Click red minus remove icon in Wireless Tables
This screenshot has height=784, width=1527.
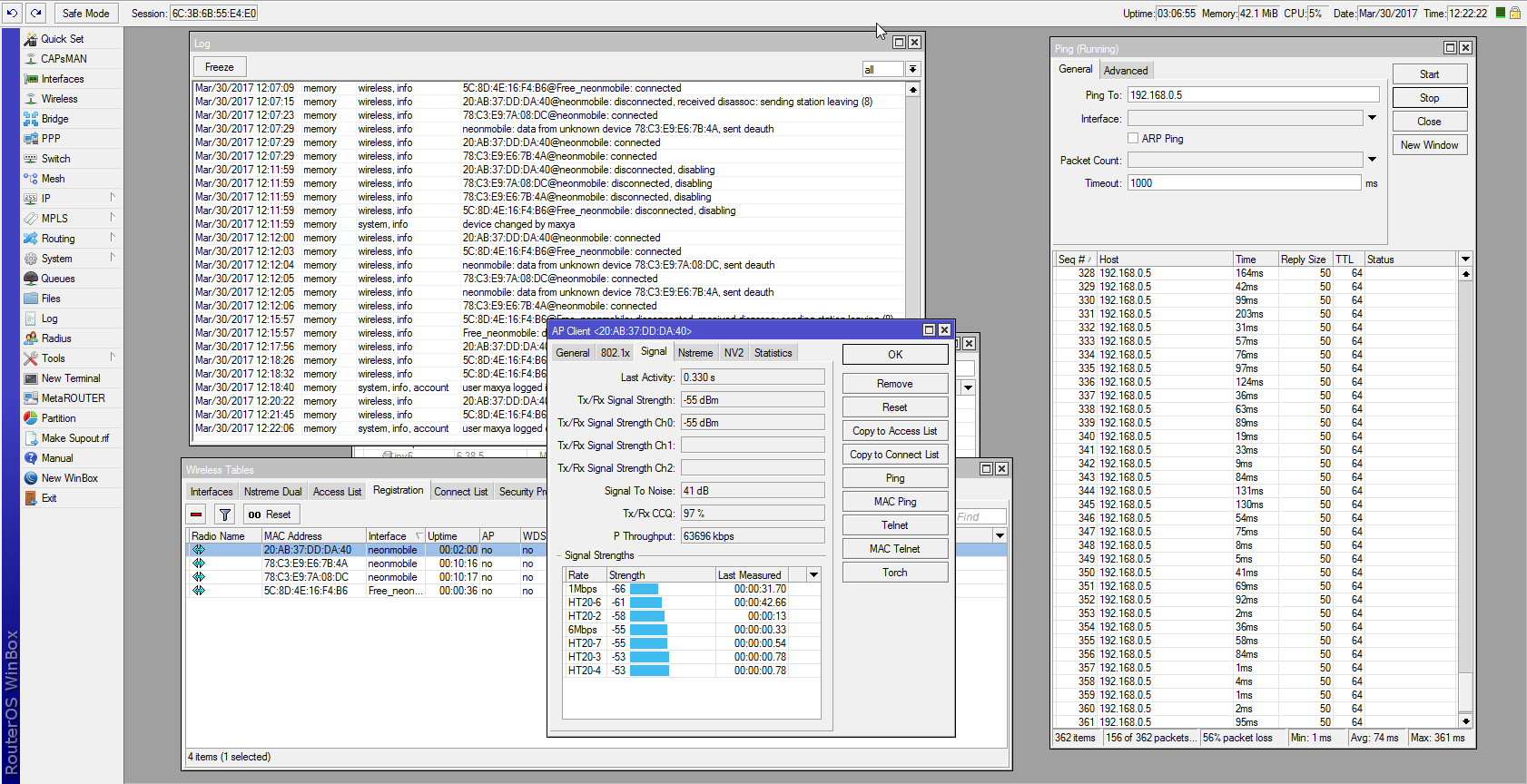coord(196,514)
